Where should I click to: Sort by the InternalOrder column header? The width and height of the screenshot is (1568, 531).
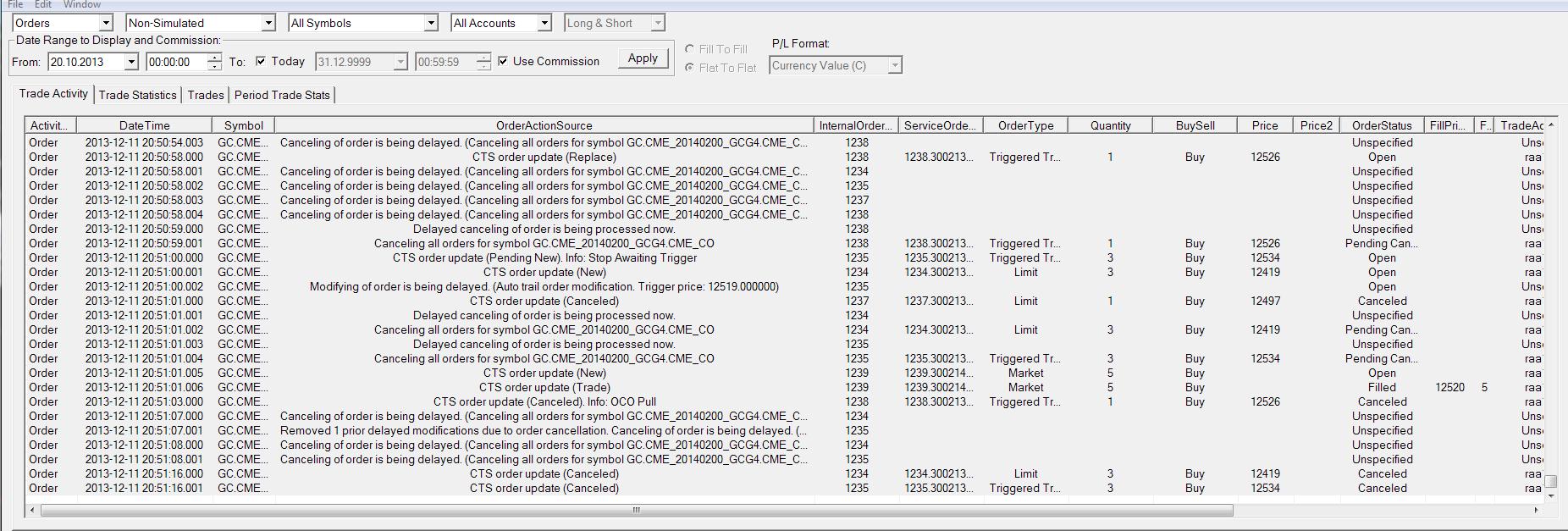pos(855,125)
